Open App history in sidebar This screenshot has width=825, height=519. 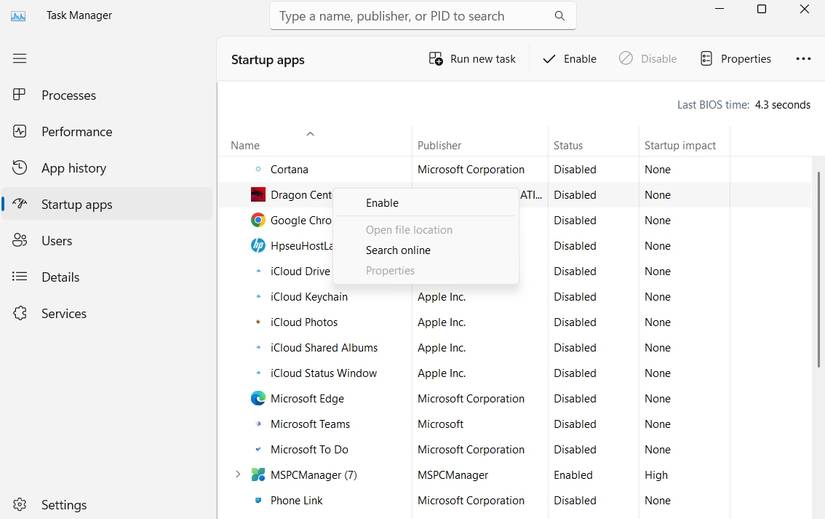(73, 168)
